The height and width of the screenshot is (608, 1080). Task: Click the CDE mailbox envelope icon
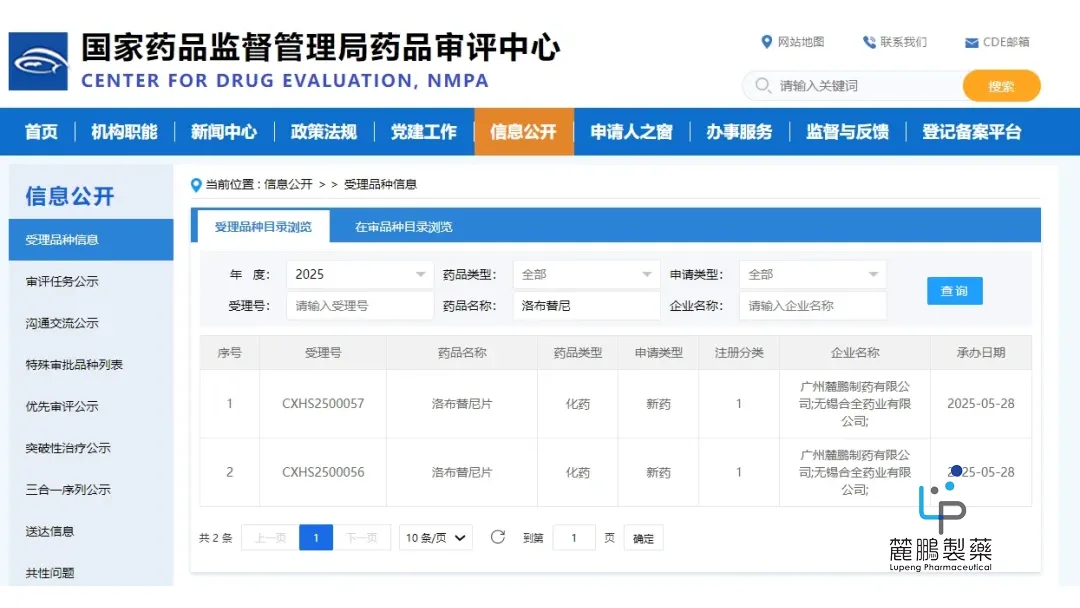[971, 43]
